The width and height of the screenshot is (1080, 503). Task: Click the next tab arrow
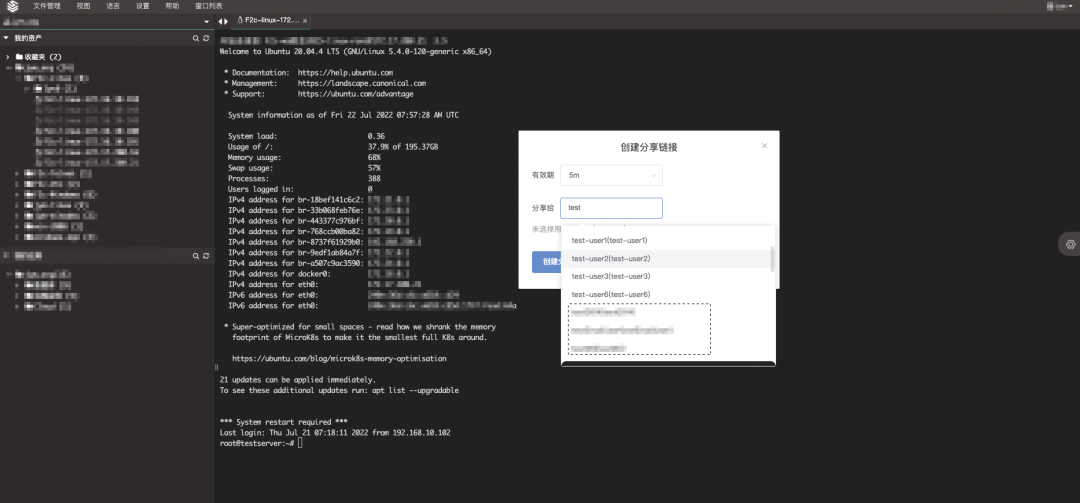pyautogui.click(x=225, y=21)
